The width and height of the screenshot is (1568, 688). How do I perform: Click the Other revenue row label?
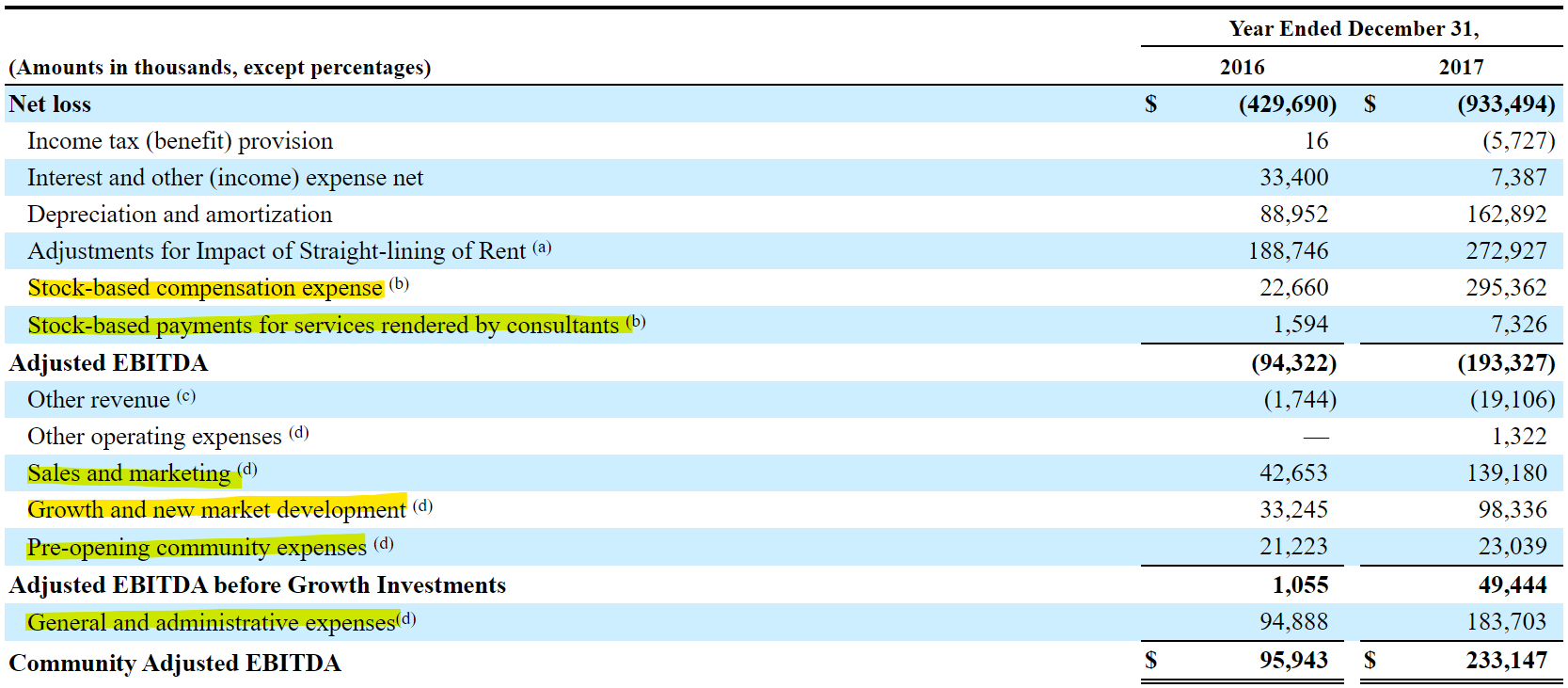pyautogui.click(x=99, y=400)
